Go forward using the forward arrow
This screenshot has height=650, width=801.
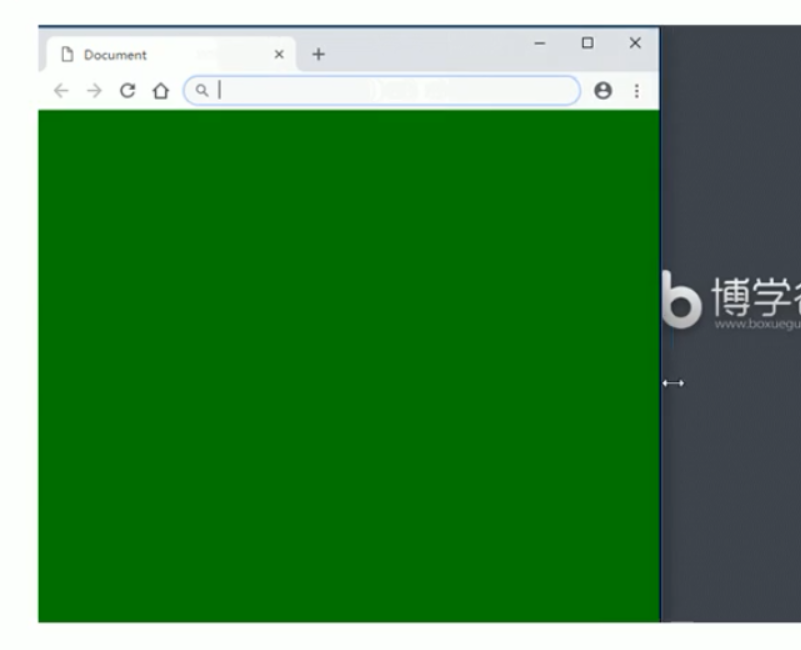click(94, 91)
